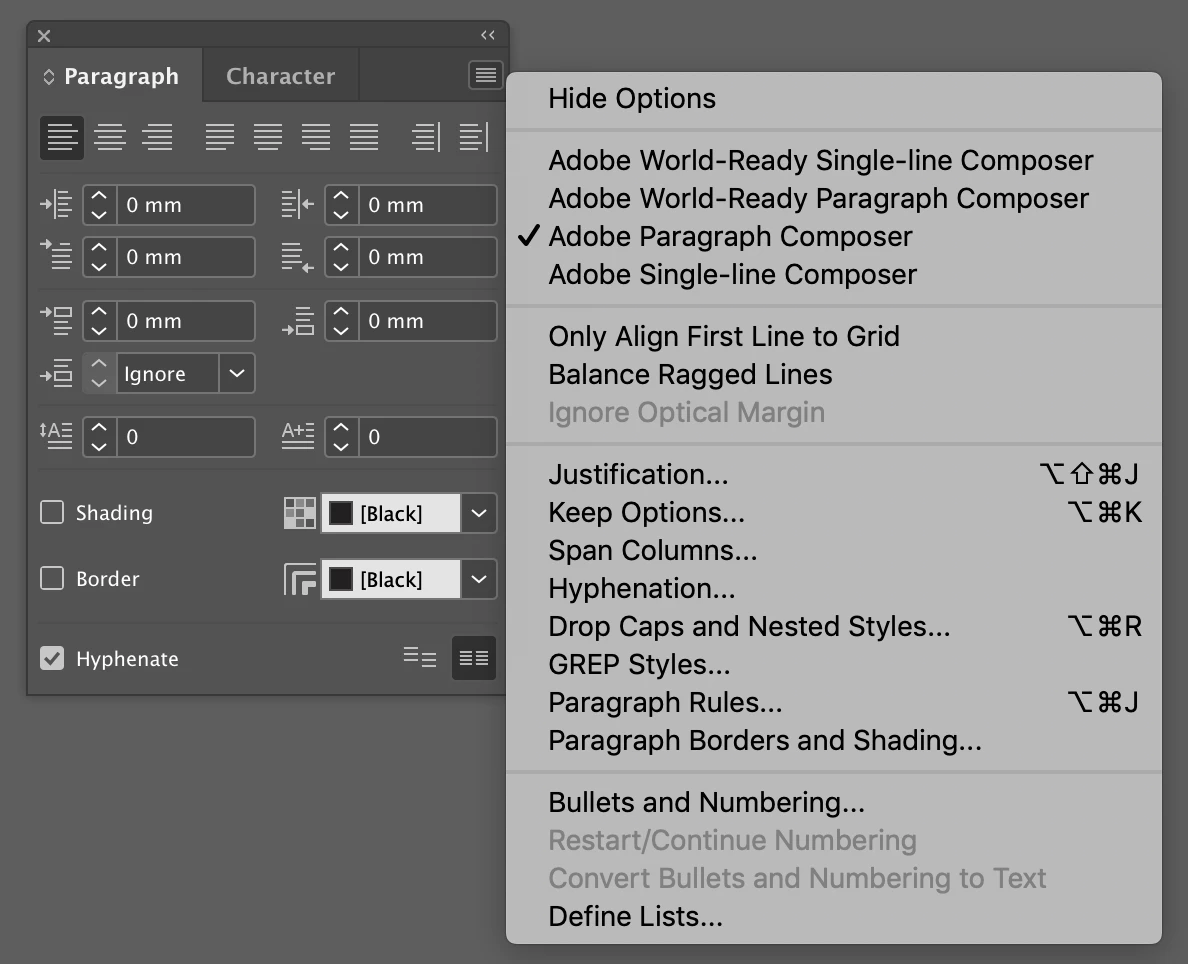
Task: Click the Space After icon
Action: [x=298, y=321]
